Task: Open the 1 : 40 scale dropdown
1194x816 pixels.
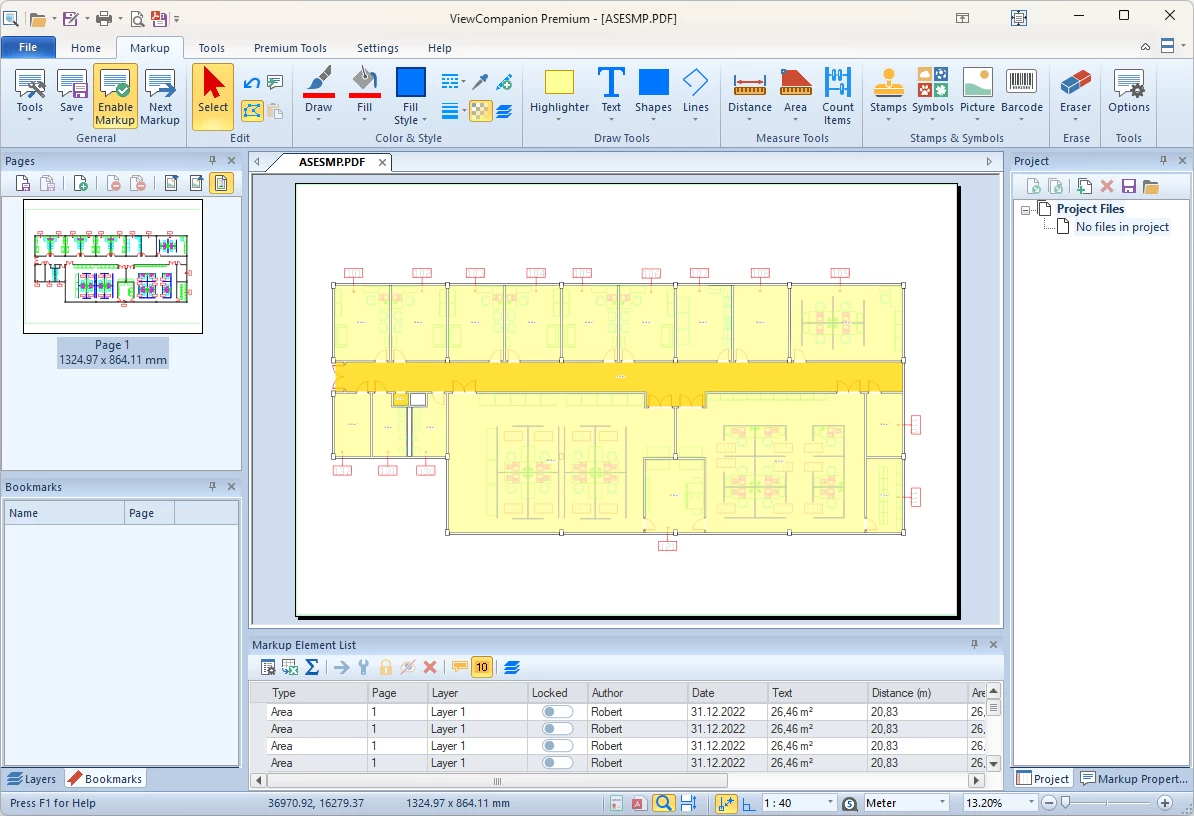Action: [x=830, y=802]
